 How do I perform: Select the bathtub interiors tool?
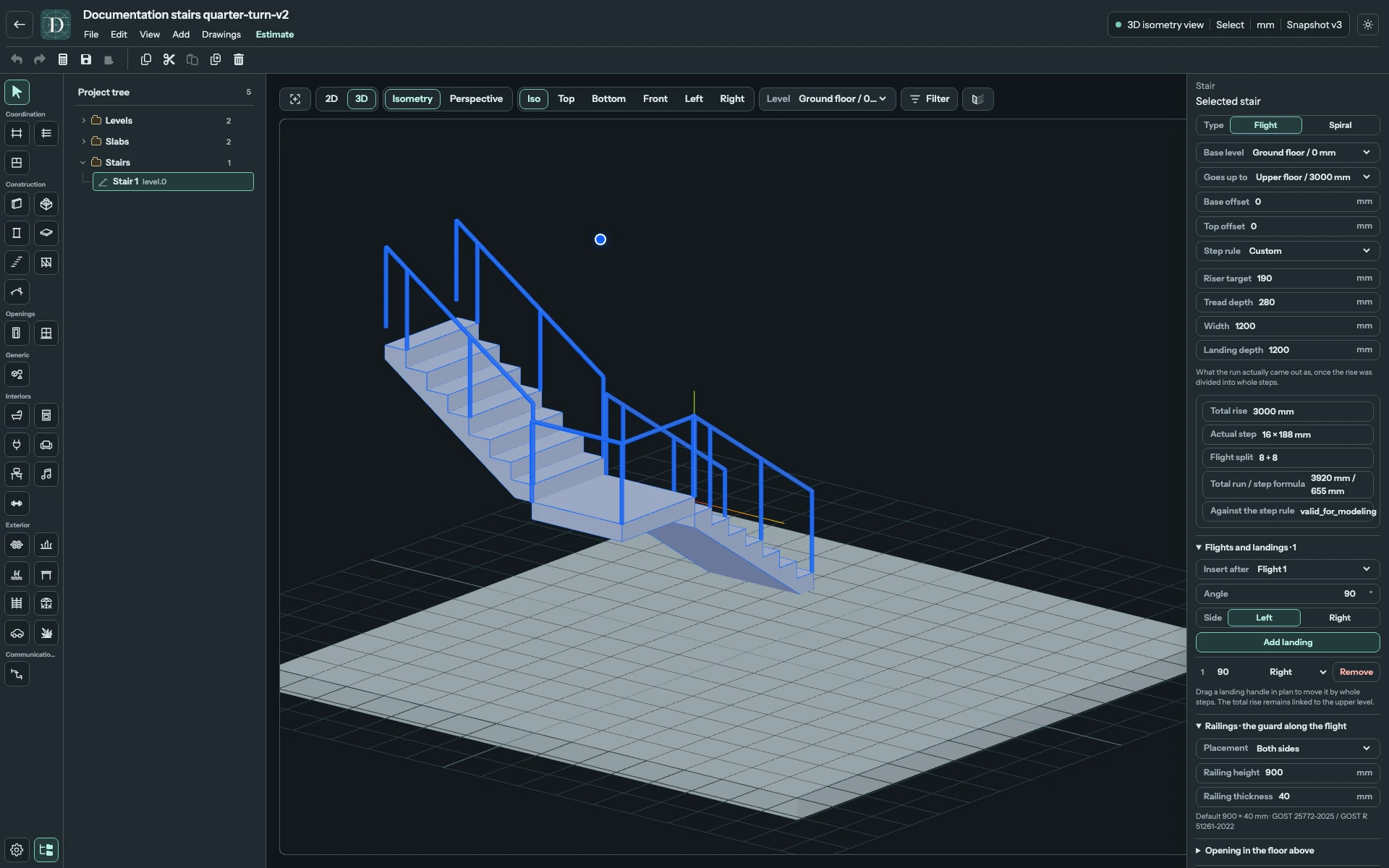(17, 415)
